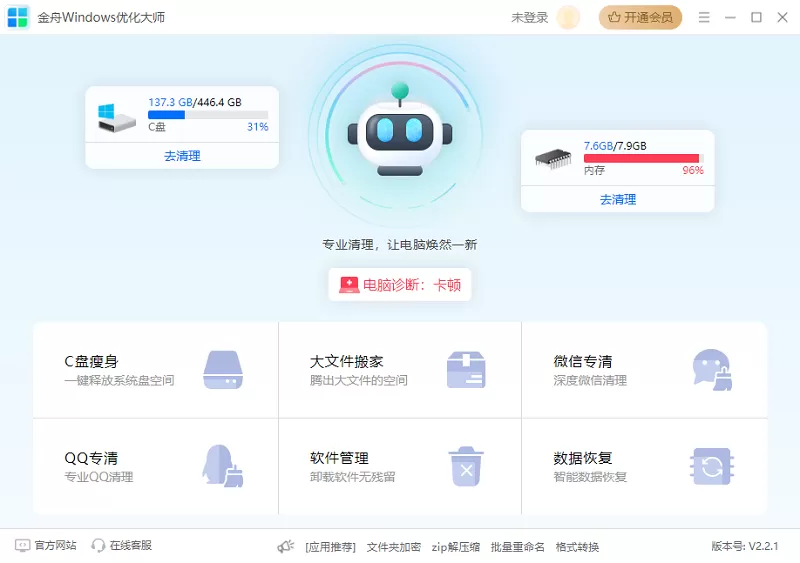The height and width of the screenshot is (563, 800).
Task: Click the 深度微信清理 description
Action: [590, 380]
